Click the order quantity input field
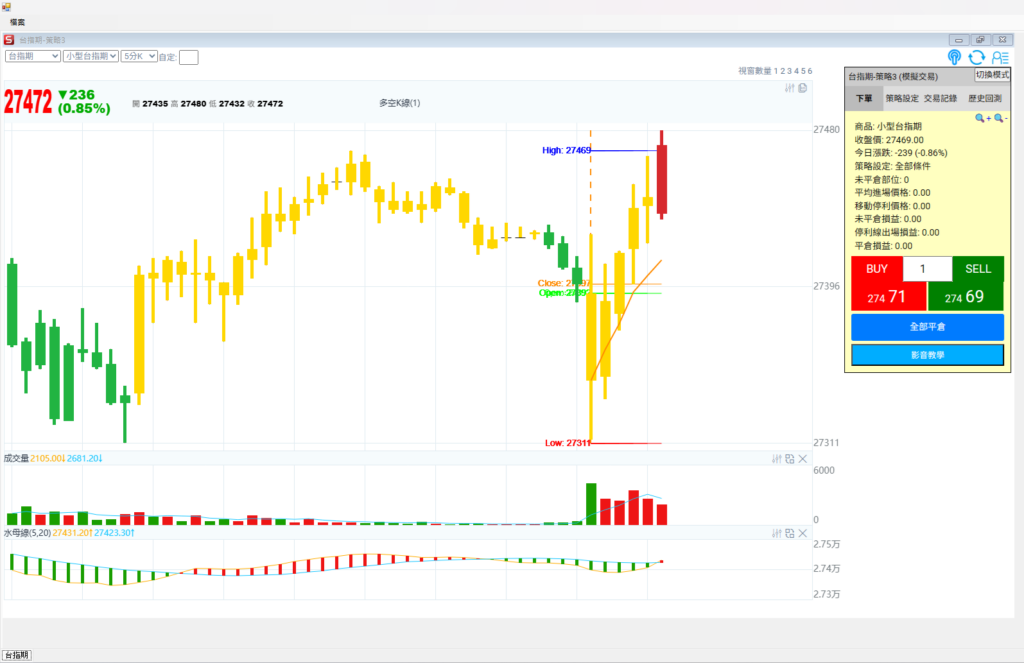 927,269
